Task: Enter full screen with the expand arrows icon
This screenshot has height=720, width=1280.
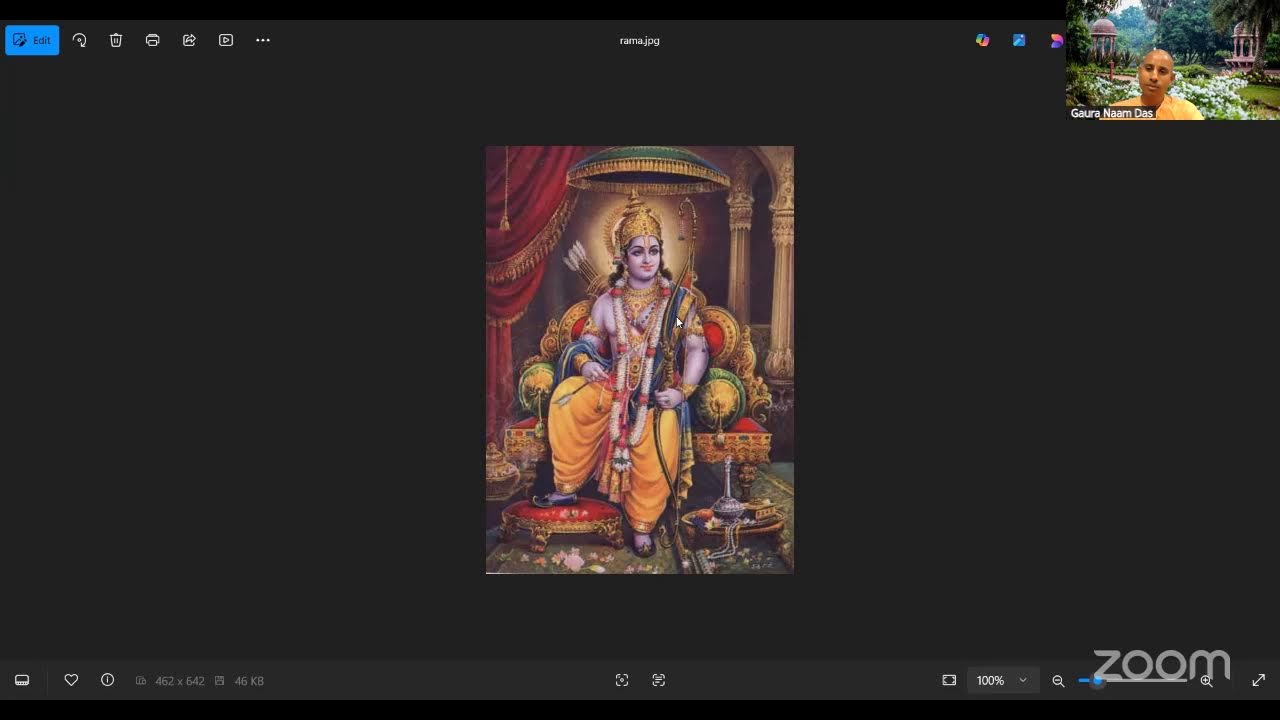Action: coord(1258,680)
